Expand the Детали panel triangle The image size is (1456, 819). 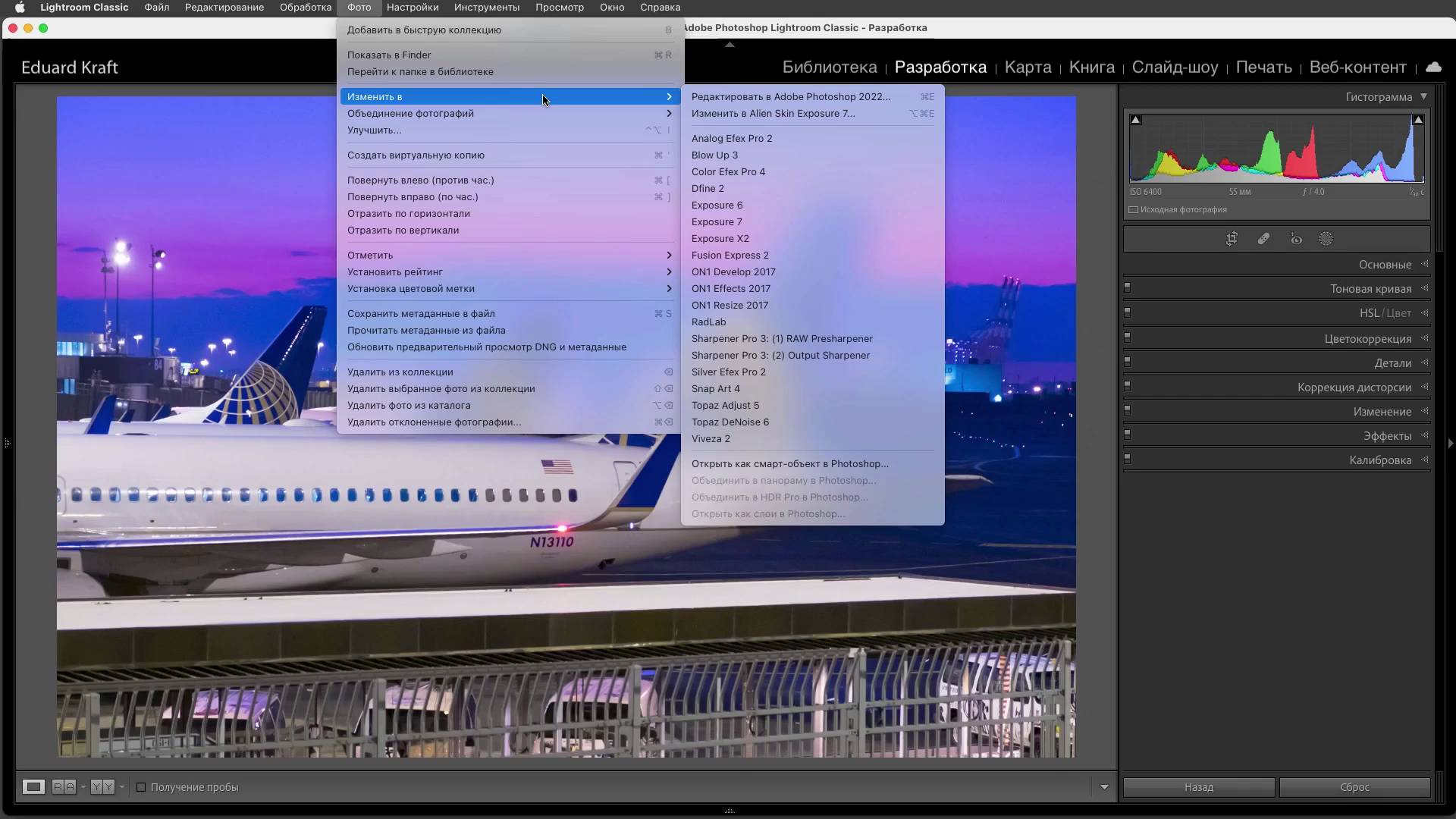(x=1424, y=362)
